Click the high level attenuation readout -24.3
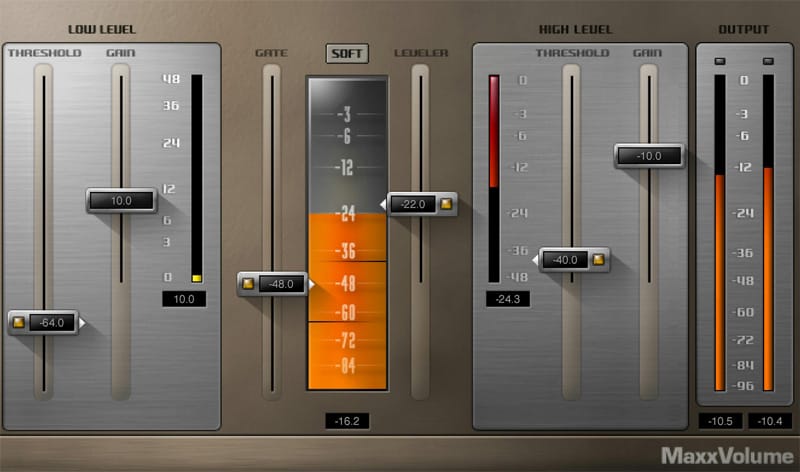 click(x=508, y=299)
